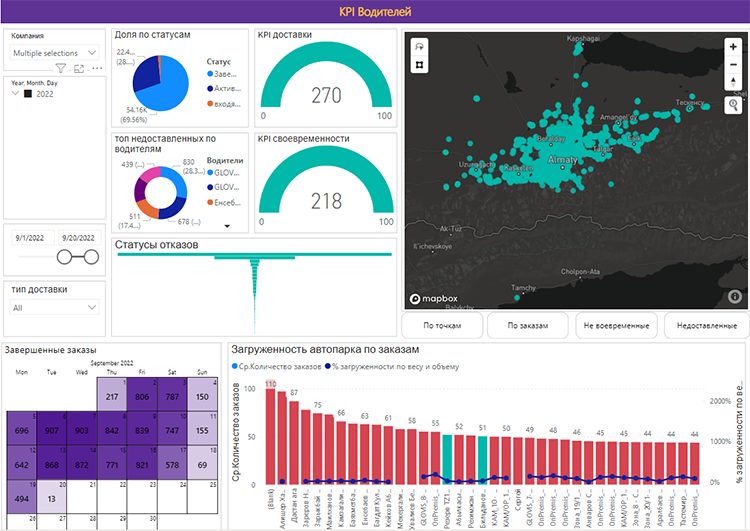
Task: Activate the lasso selection tool on map
Action: [x=419, y=46]
